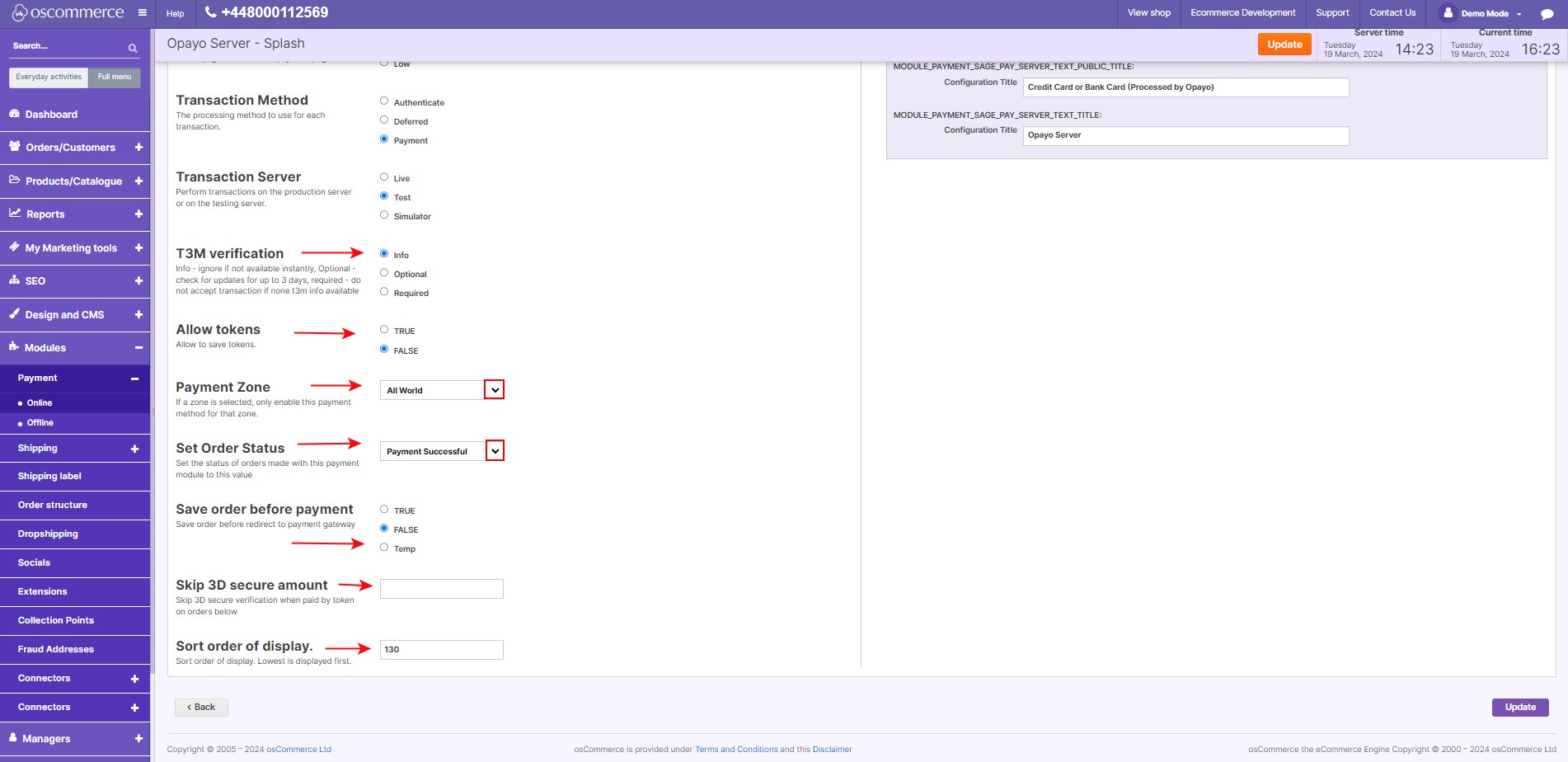Click the Managers user icon

tap(13, 737)
